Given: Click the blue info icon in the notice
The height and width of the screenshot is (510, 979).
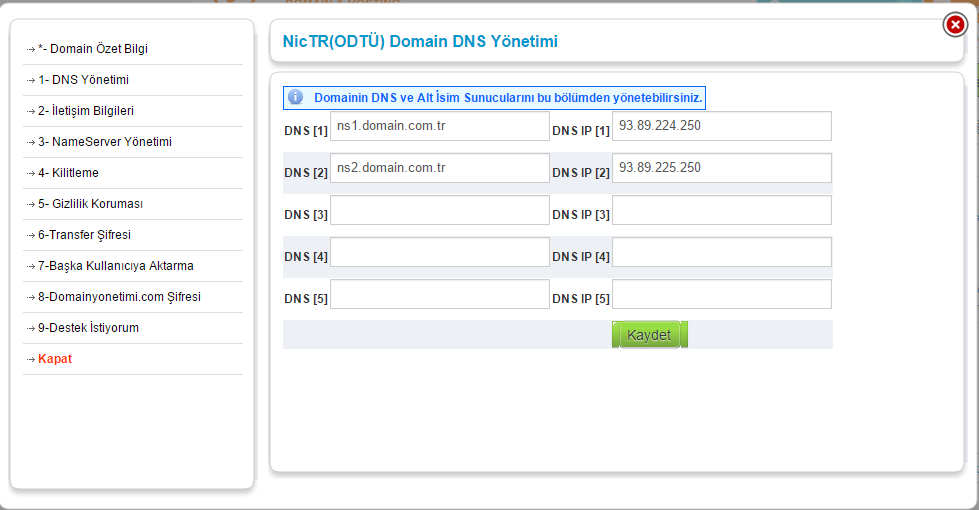Looking at the screenshot, I should click(x=295, y=97).
